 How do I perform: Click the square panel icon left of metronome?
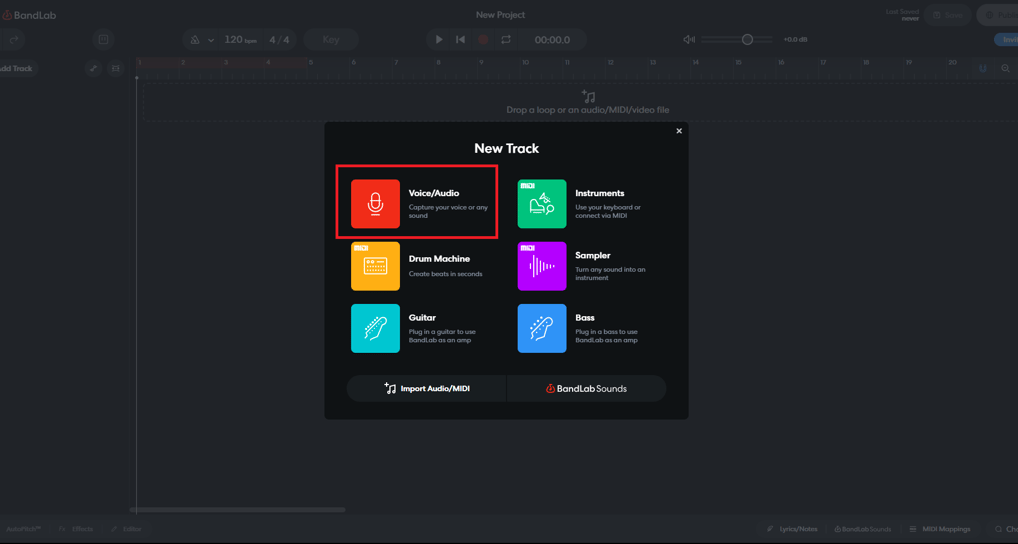pos(103,40)
